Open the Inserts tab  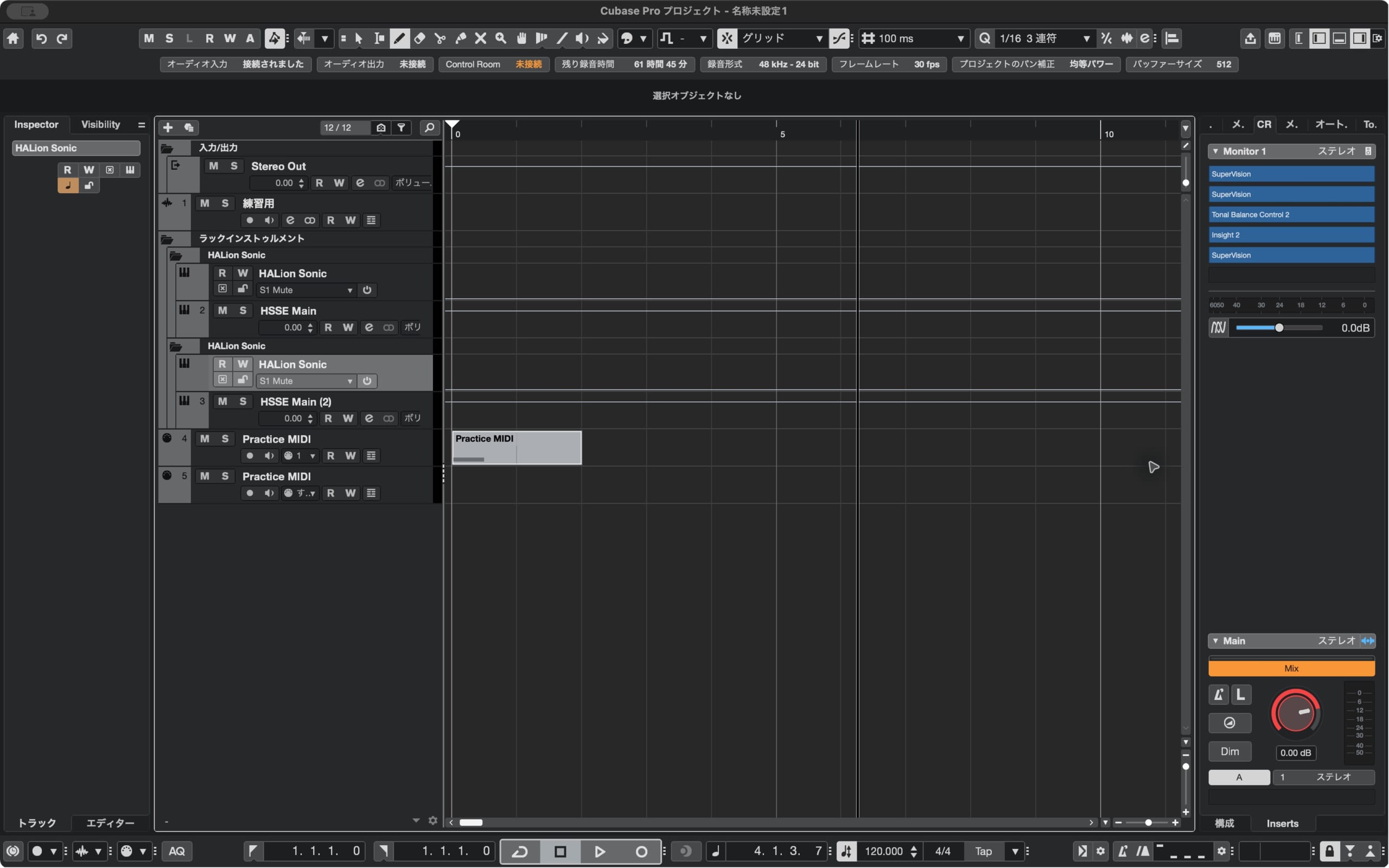tap(1282, 824)
